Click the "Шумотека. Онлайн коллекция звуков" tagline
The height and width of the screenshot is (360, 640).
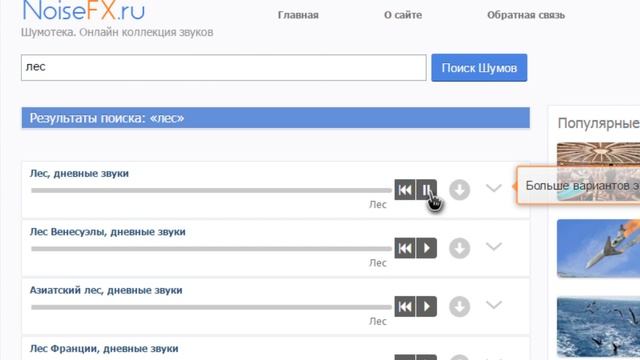click(117, 32)
